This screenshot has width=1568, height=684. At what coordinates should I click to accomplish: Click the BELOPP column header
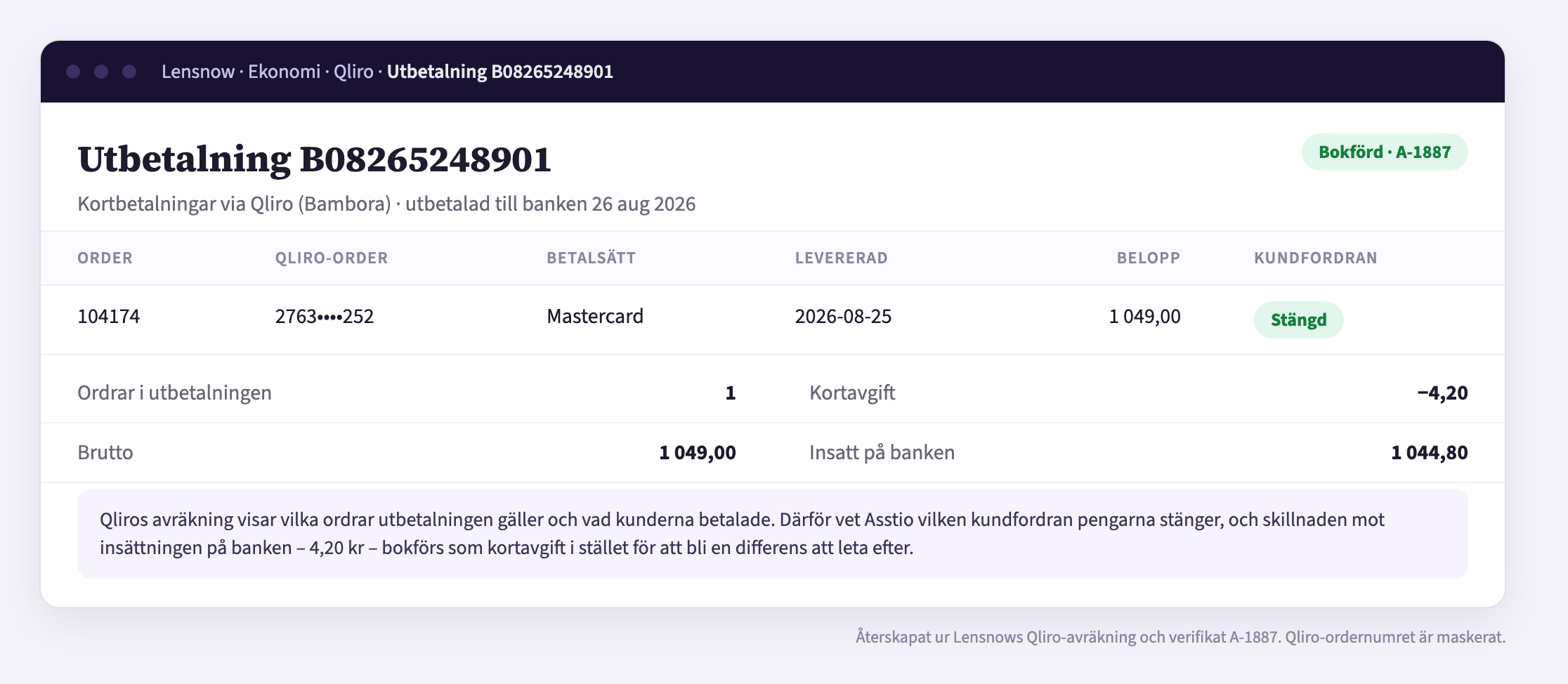click(x=1149, y=258)
